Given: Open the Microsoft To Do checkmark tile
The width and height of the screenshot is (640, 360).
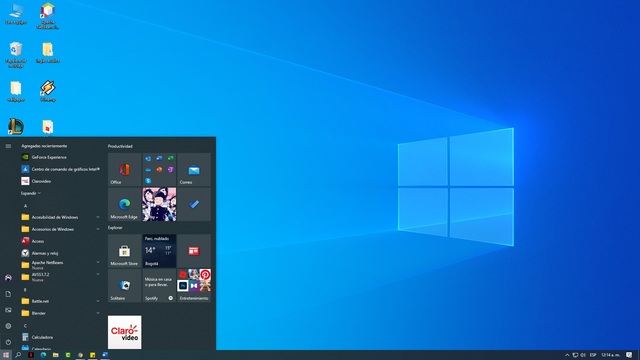Looking at the screenshot, I should click(194, 204).
